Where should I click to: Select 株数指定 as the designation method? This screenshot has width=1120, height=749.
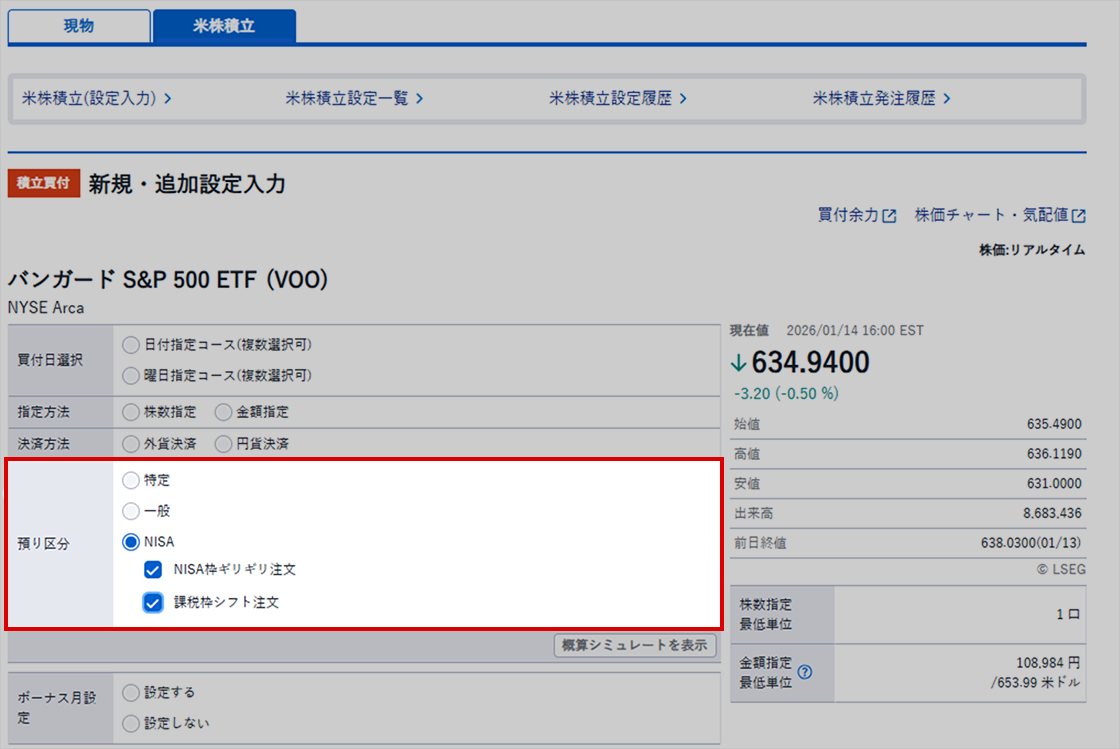point(130,412)
